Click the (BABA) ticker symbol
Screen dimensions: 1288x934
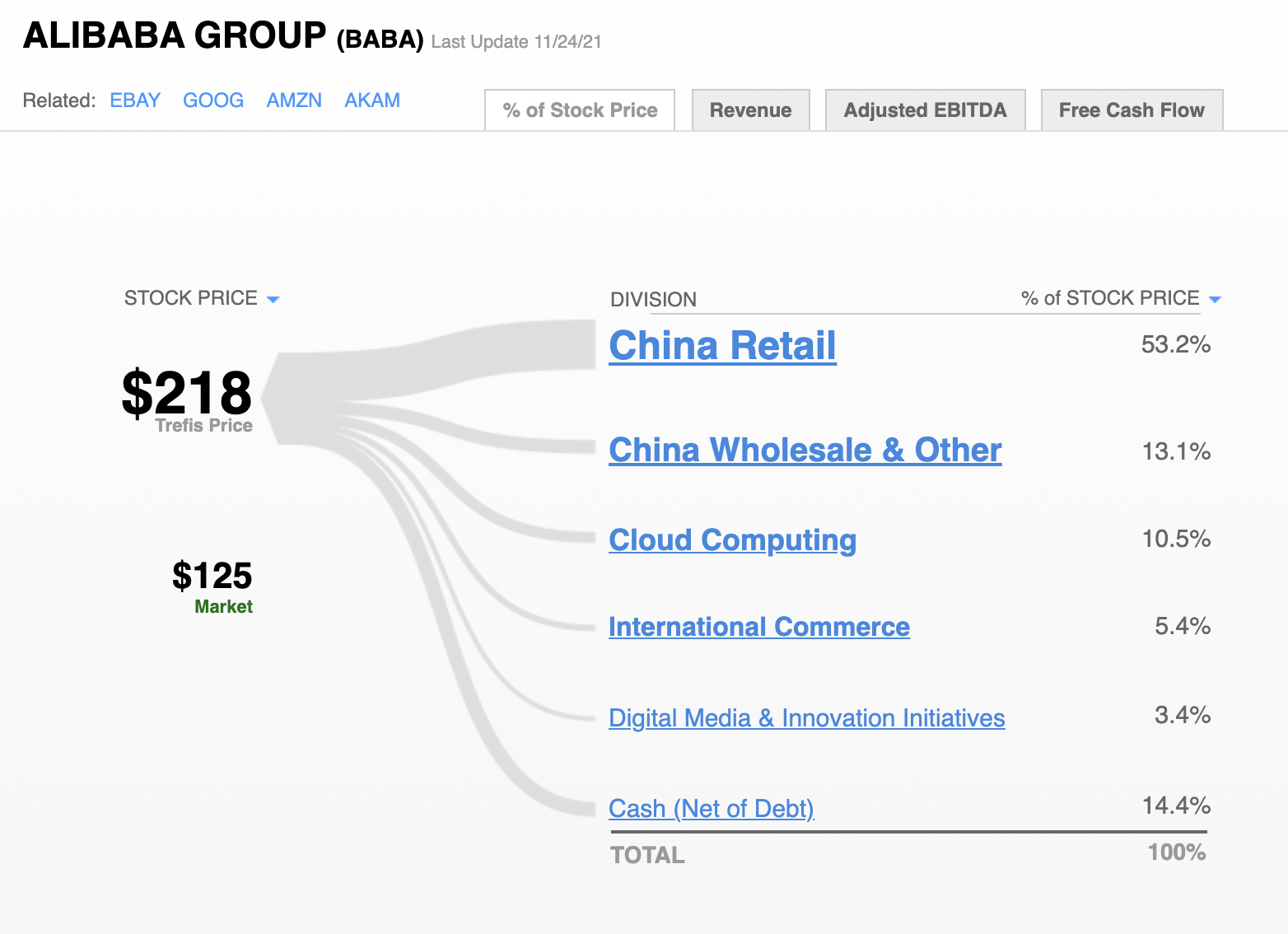coord(380,39)
